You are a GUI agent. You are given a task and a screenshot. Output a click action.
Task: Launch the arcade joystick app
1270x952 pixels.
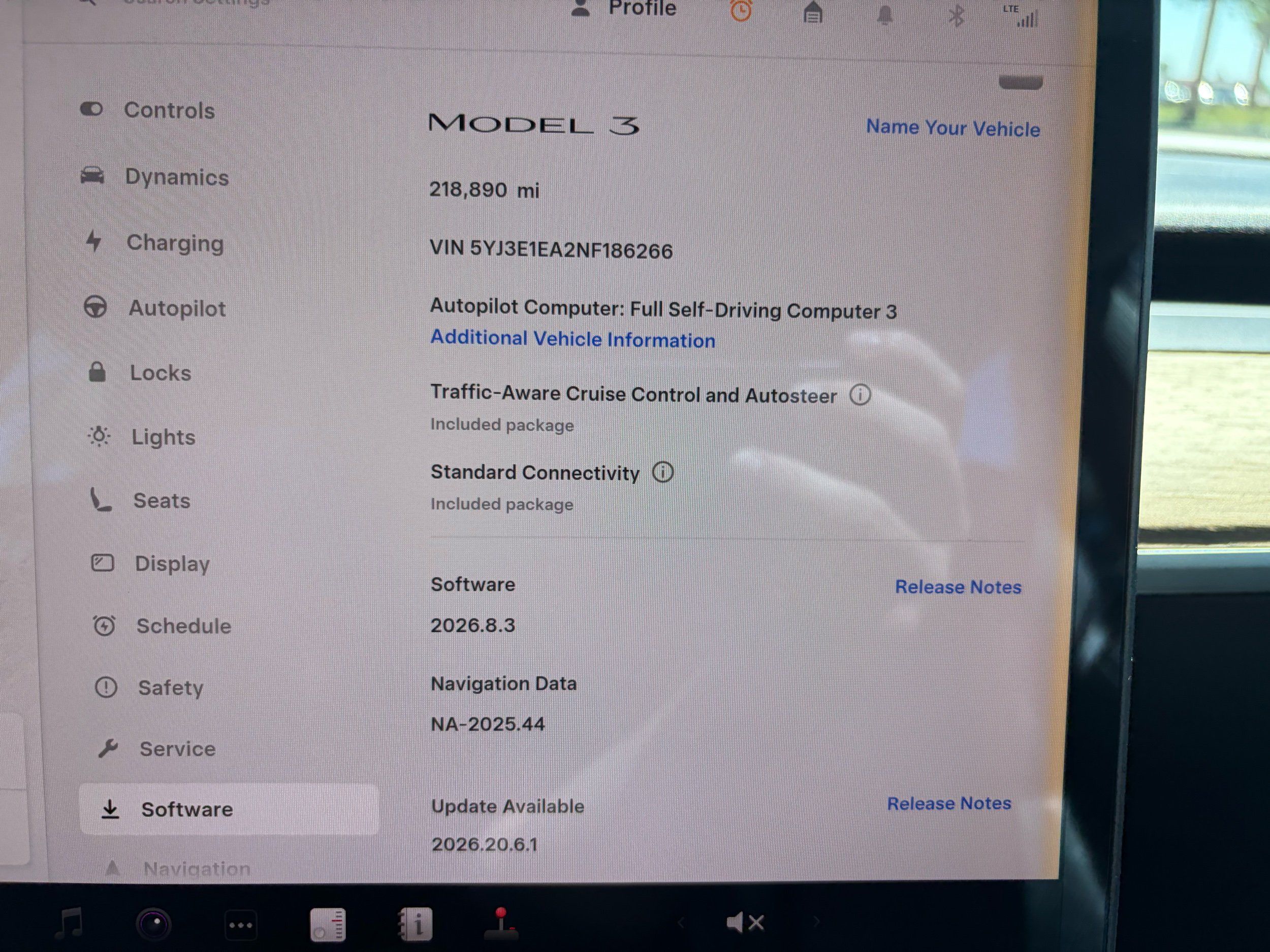pyautogui.click(x=501, y=923)
